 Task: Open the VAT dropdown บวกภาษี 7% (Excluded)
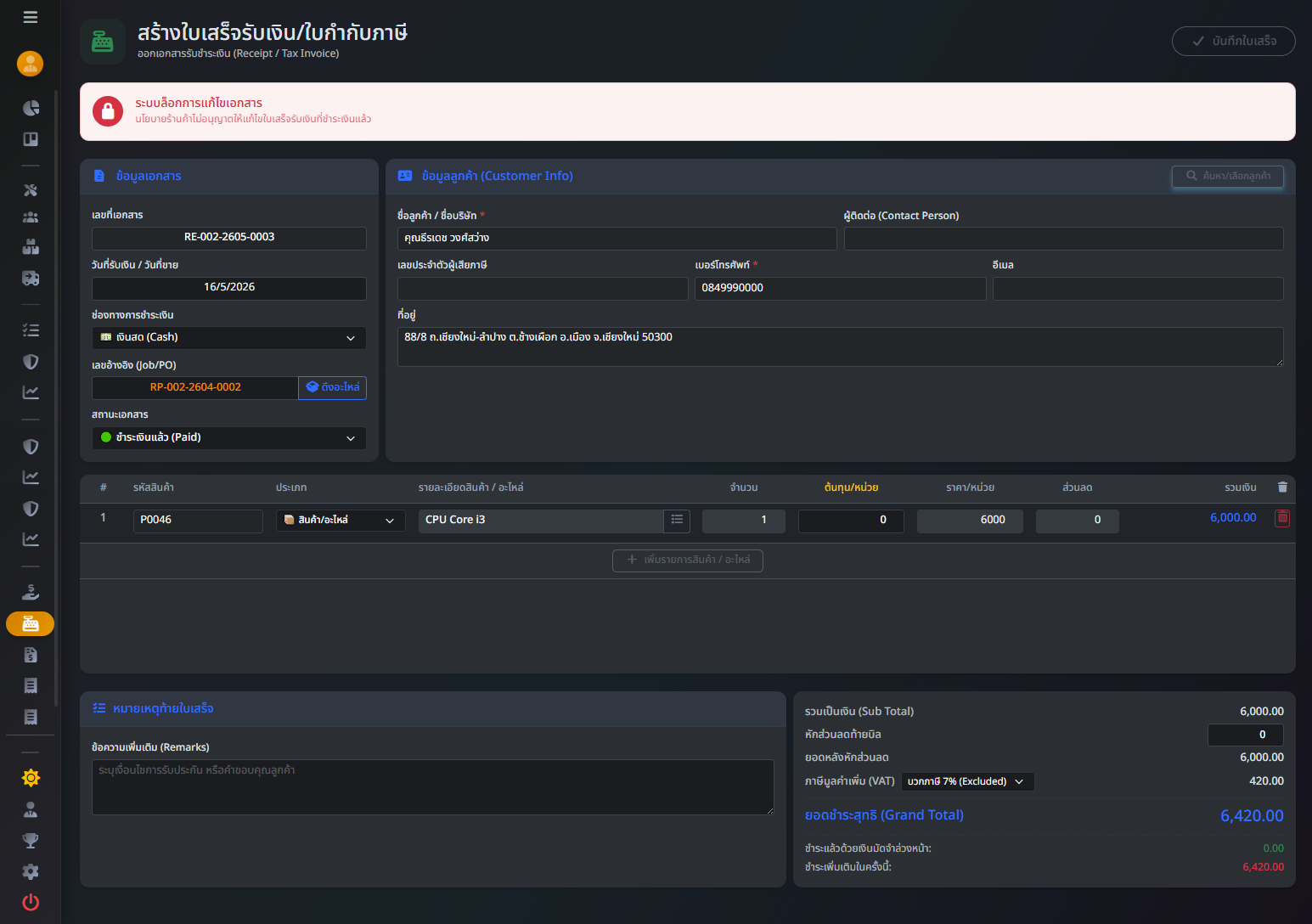tap(967, 781)
